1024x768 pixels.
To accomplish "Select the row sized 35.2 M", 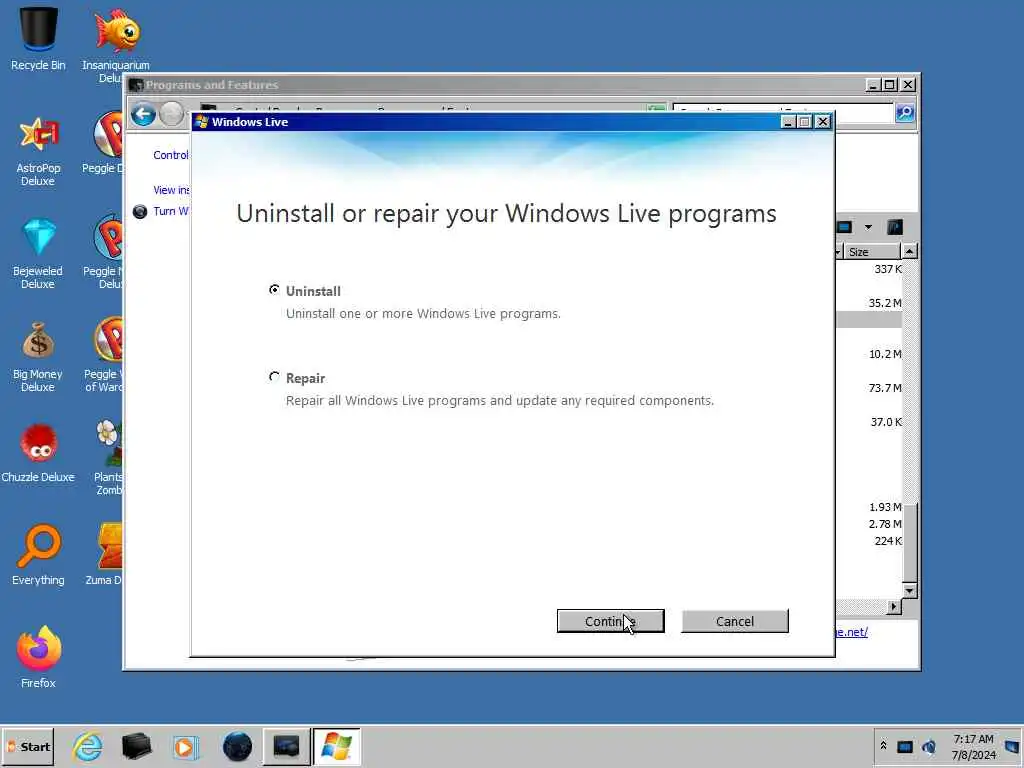I will click(869, 303).
